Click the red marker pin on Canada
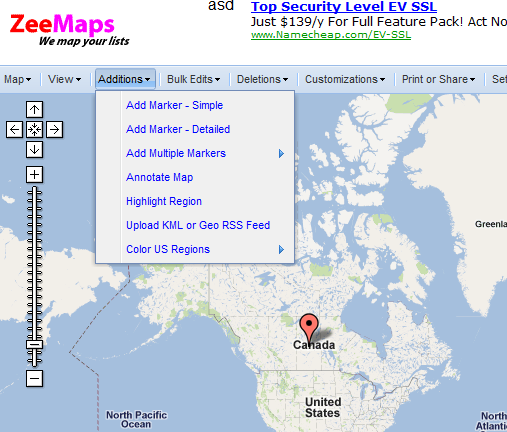This screenshot has height=432, width=507. point(309,327)
